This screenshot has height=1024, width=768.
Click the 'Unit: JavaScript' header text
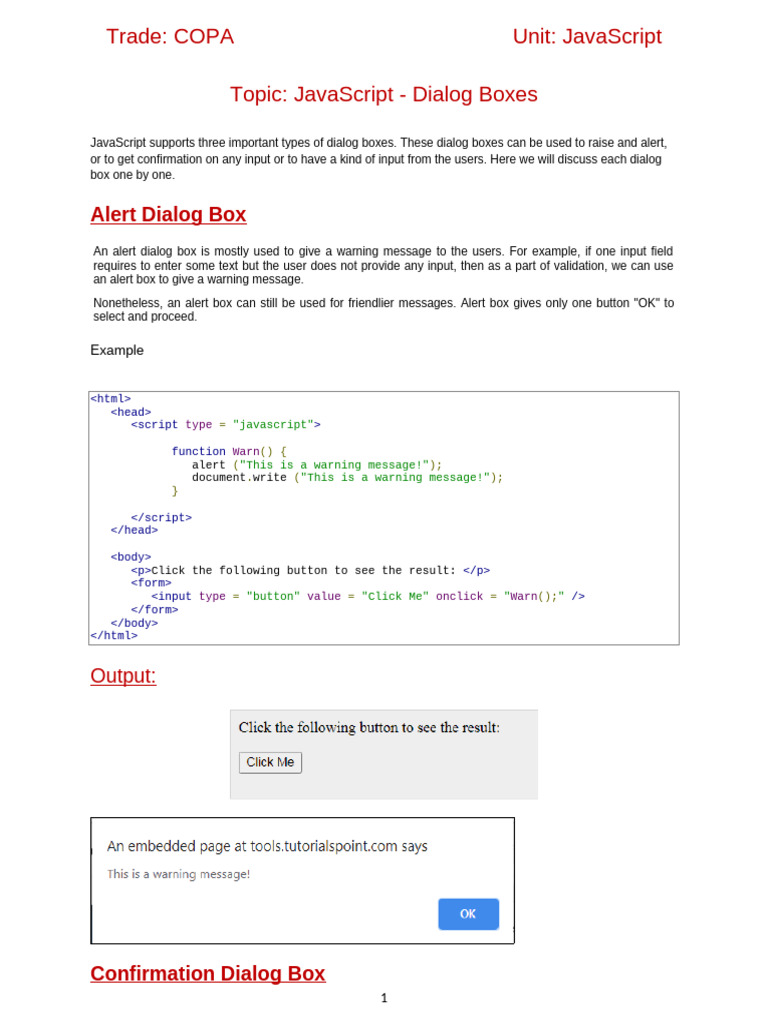click(x=587, y=37)
